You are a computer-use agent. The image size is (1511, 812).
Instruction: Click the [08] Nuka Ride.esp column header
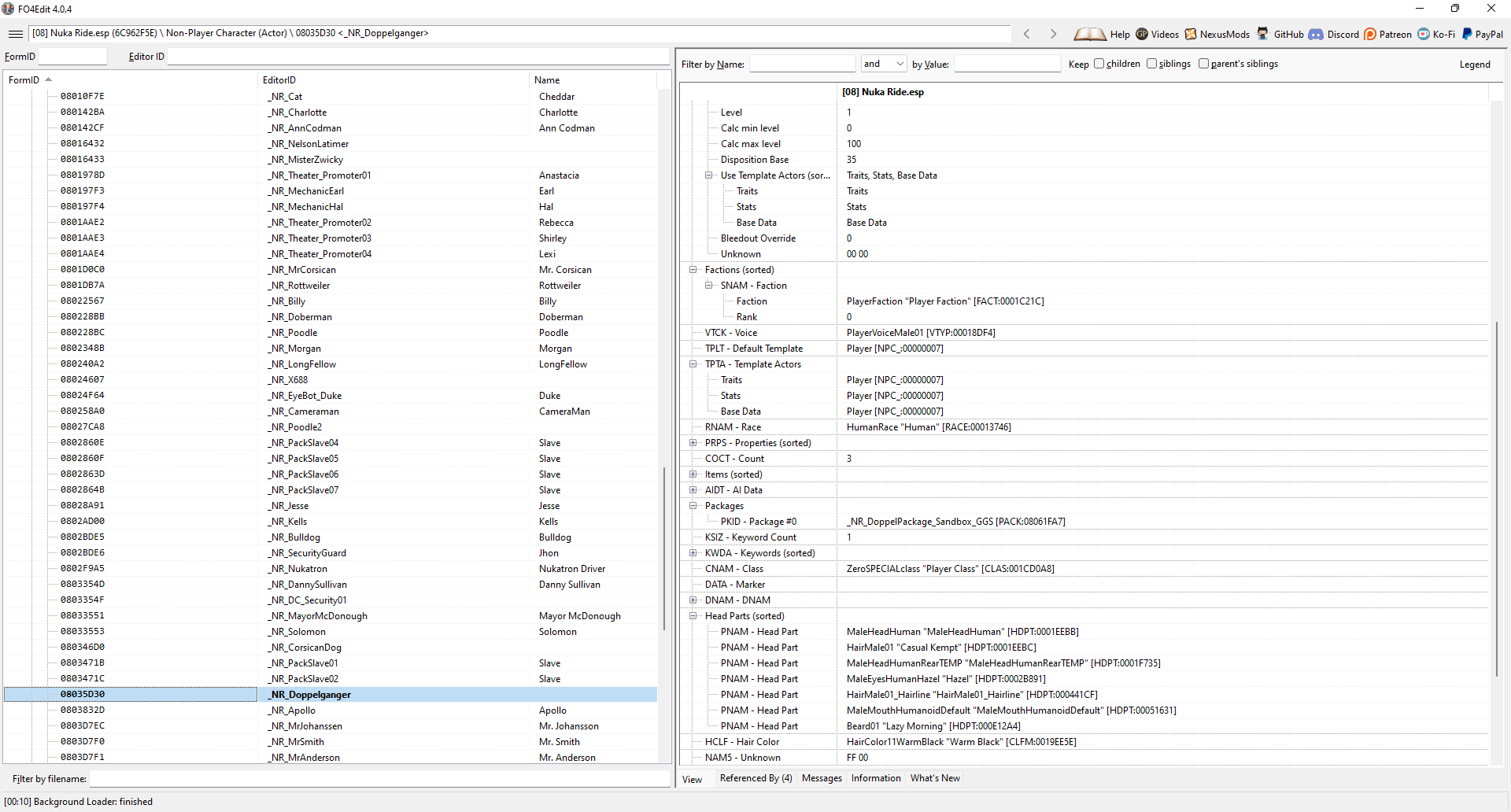[1163, 92]
